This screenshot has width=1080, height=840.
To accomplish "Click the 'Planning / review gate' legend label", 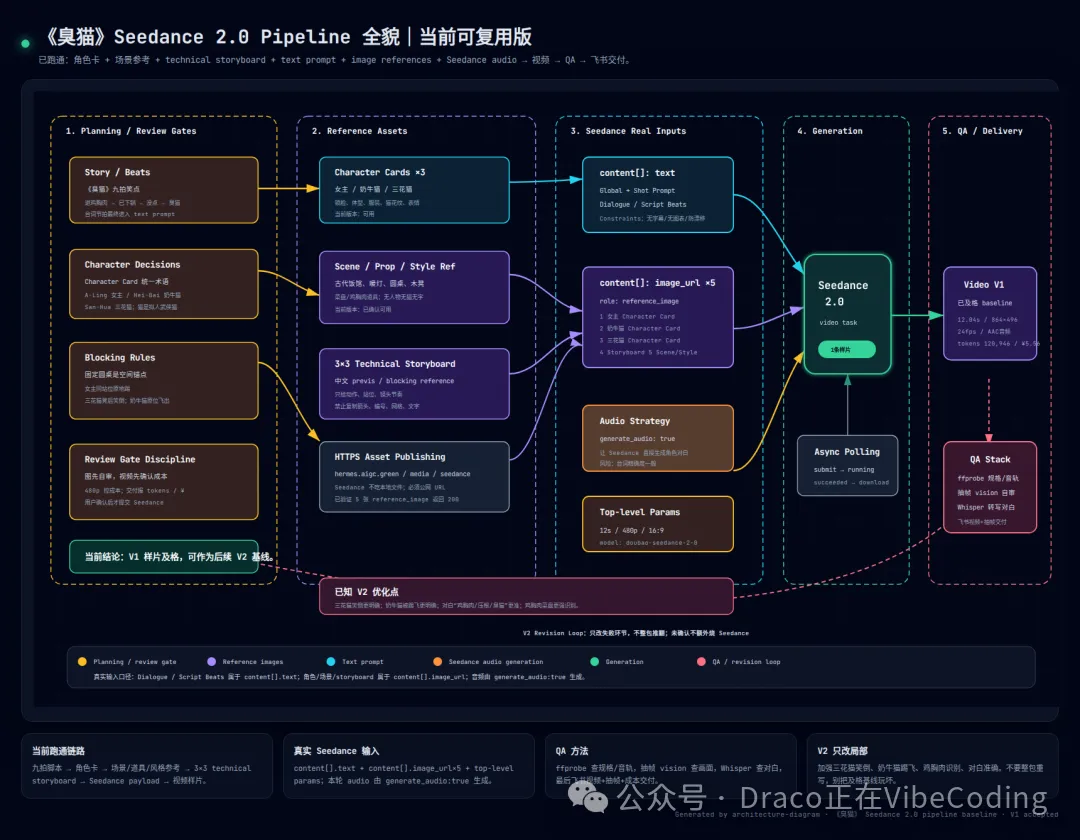I will pyautogui.click(x=135, y=662).
